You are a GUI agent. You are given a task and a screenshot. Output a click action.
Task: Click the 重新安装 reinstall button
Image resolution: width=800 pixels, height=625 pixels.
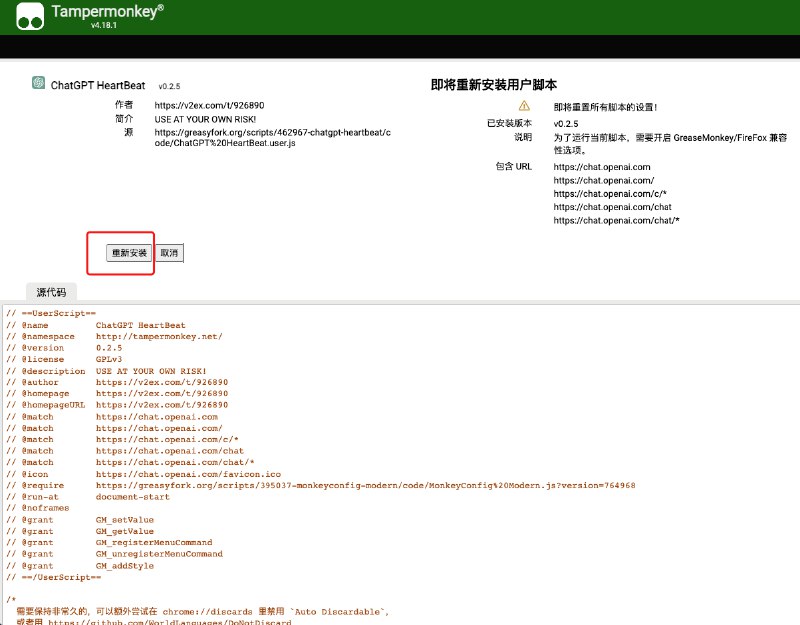pos(129,253)
